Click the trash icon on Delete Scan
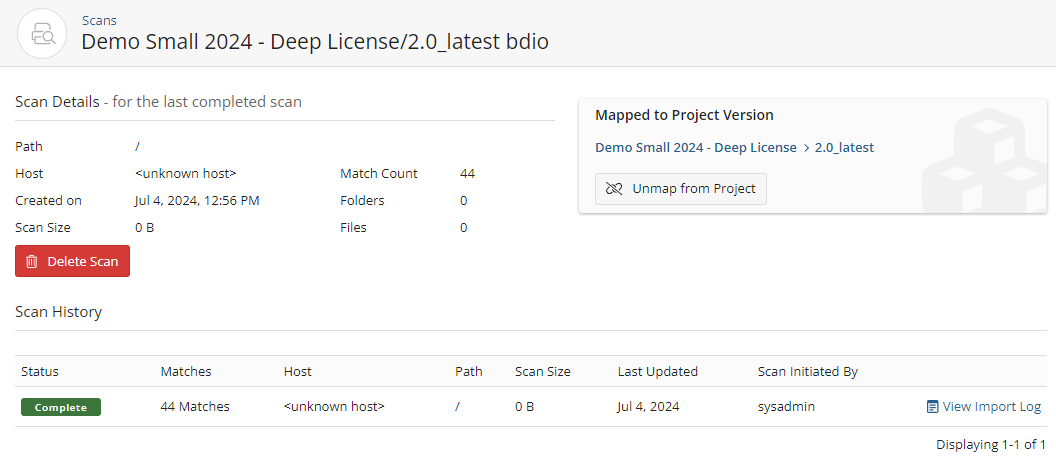Screen dimensions: 1056x461 point(32,261)
